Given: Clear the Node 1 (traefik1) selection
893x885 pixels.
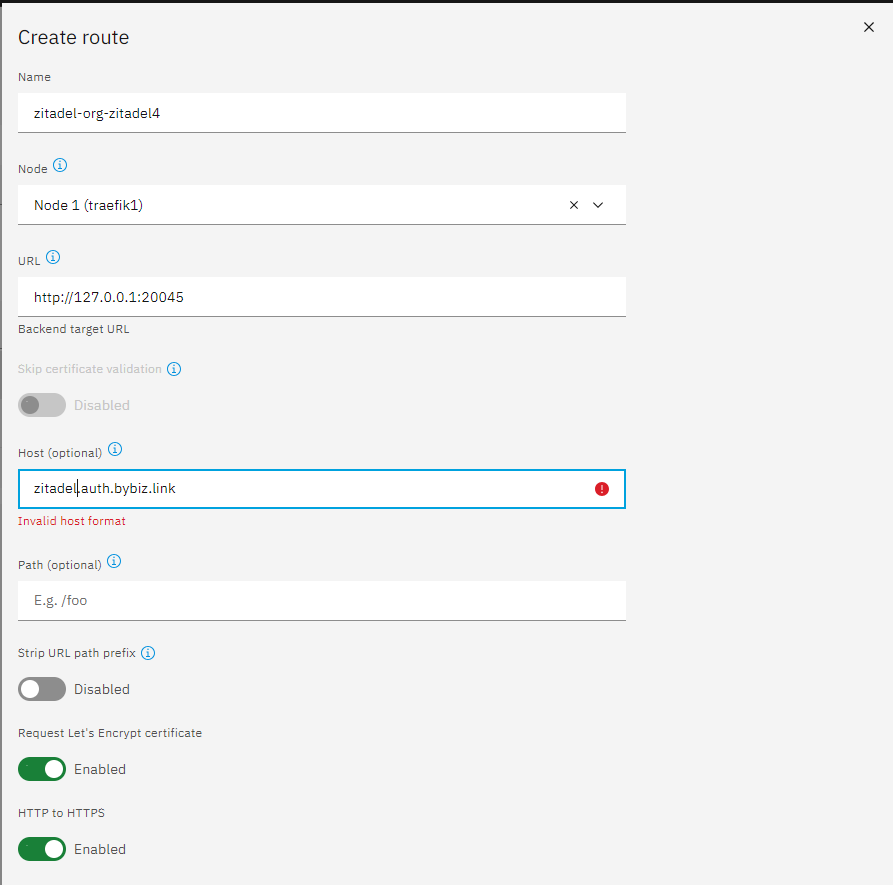Looking at the screenshot, I should click(574, 205).
